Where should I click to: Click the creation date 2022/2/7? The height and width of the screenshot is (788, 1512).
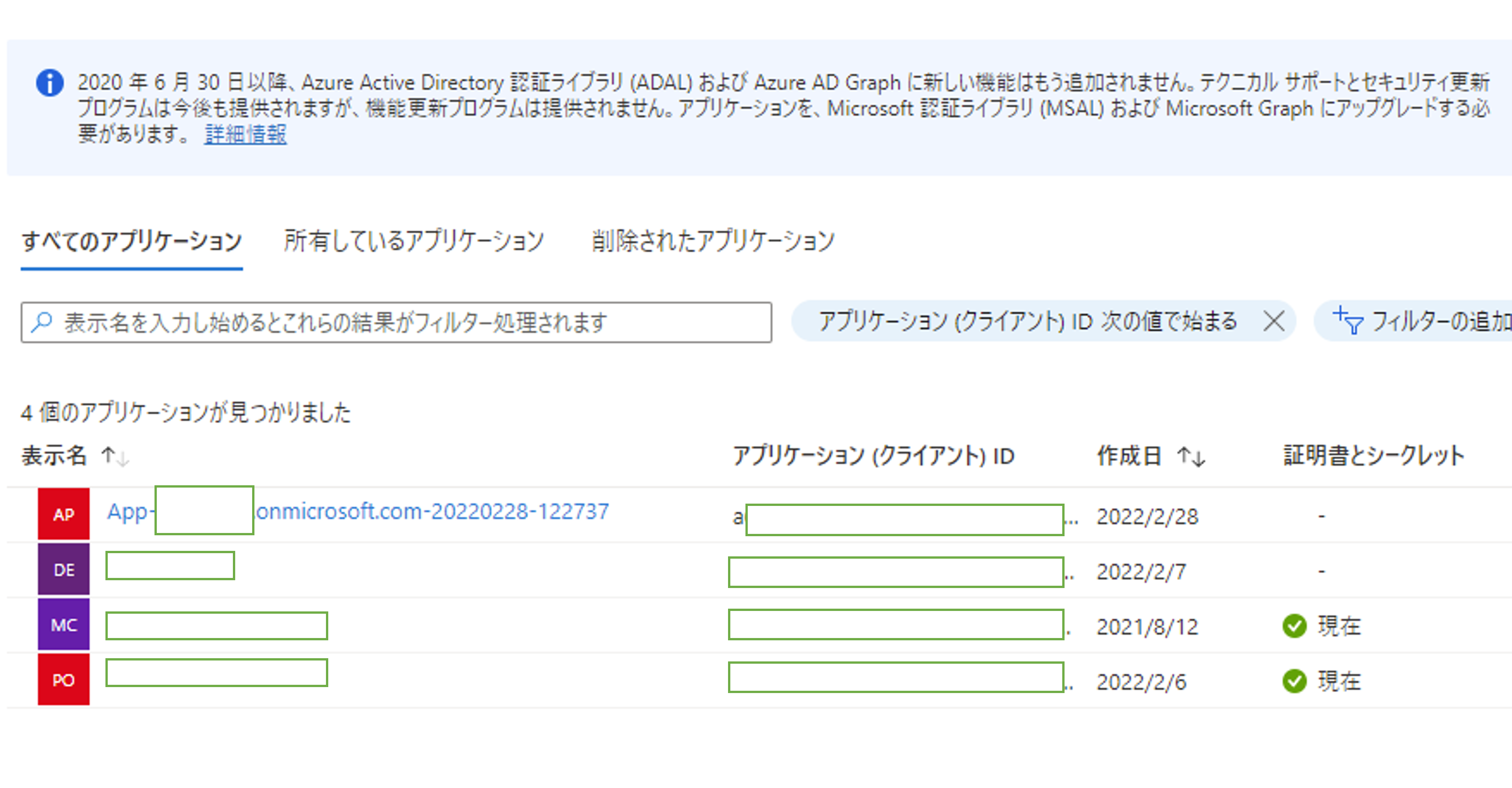[1142, 572]
